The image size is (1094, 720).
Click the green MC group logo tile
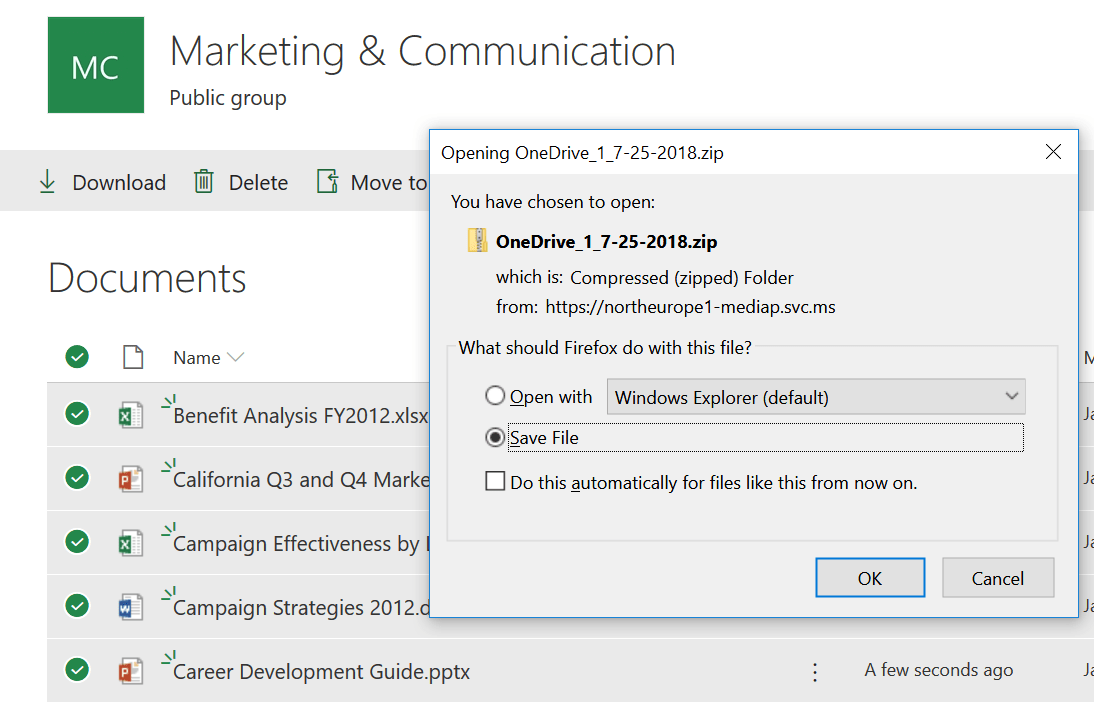click(96, 65)
